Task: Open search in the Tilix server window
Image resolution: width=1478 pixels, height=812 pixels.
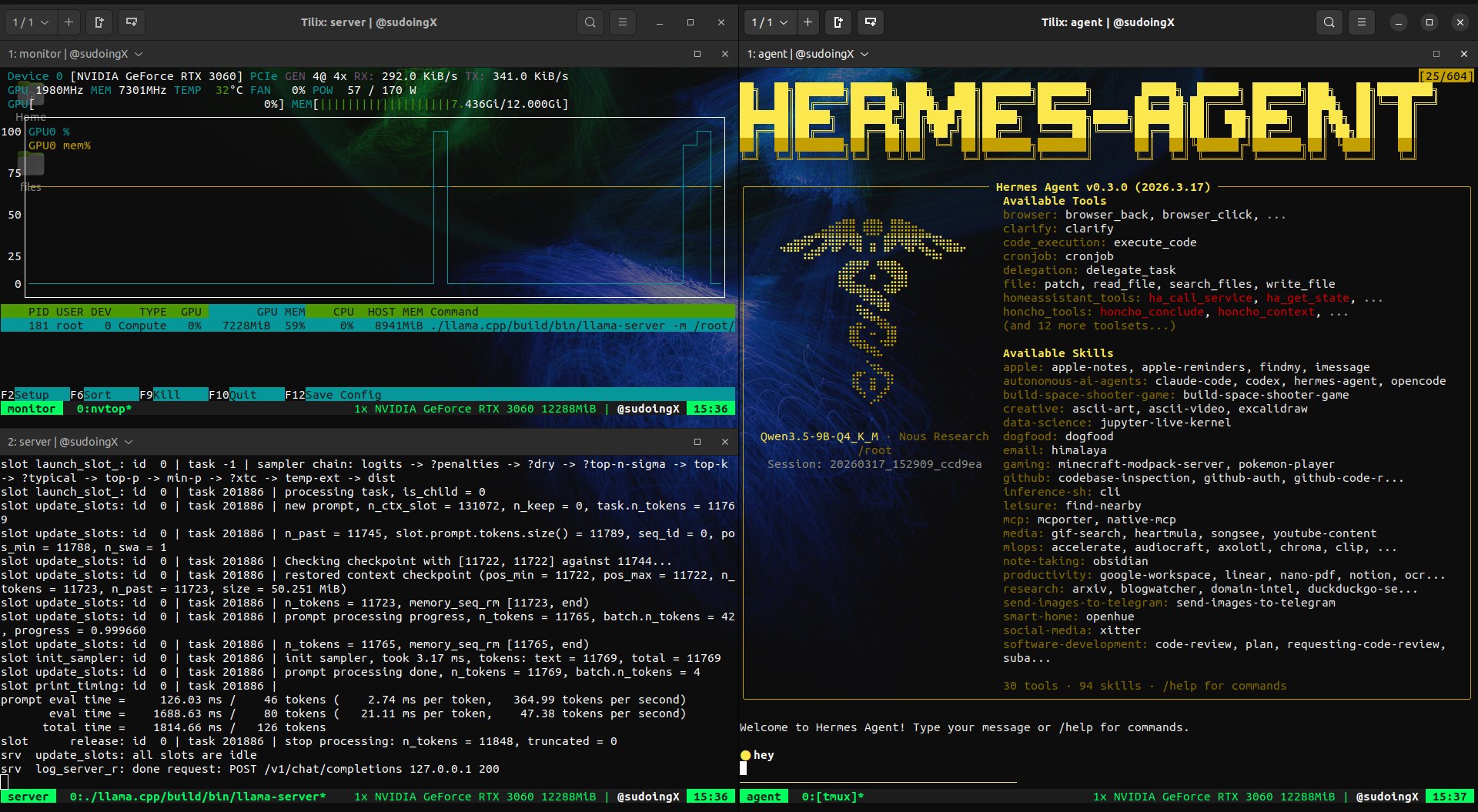Action: tap(590, 22)
